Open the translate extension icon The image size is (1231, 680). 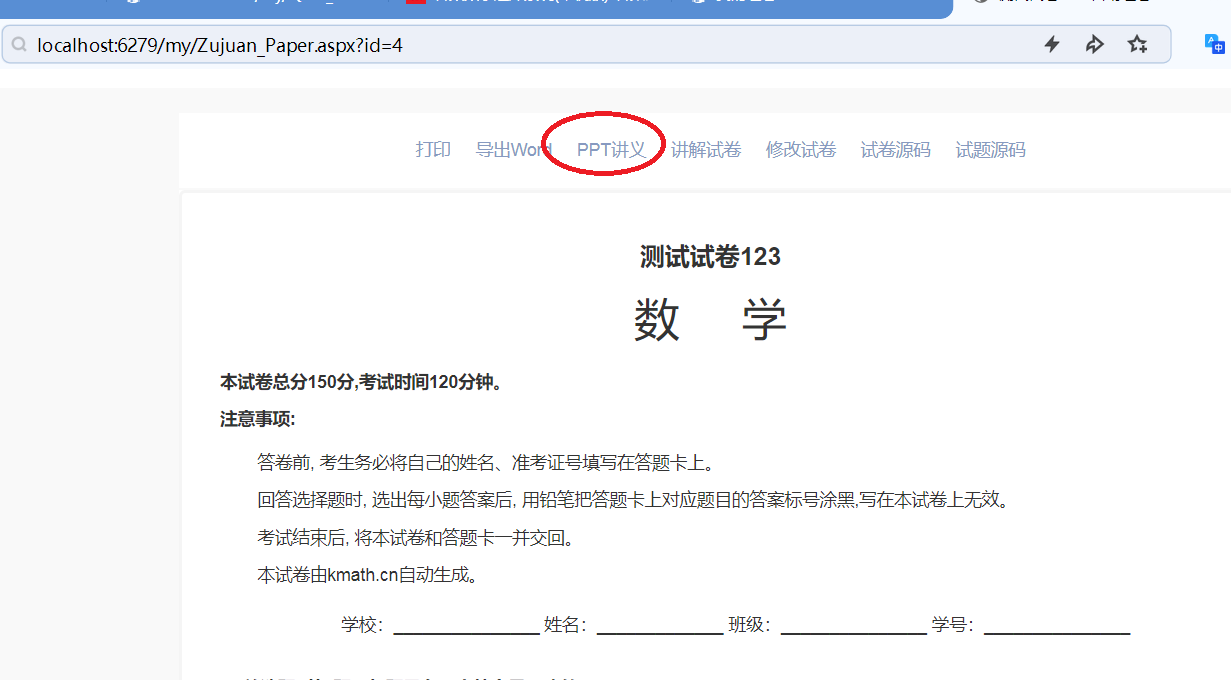pyautogui.click(x=1213, y=44)
